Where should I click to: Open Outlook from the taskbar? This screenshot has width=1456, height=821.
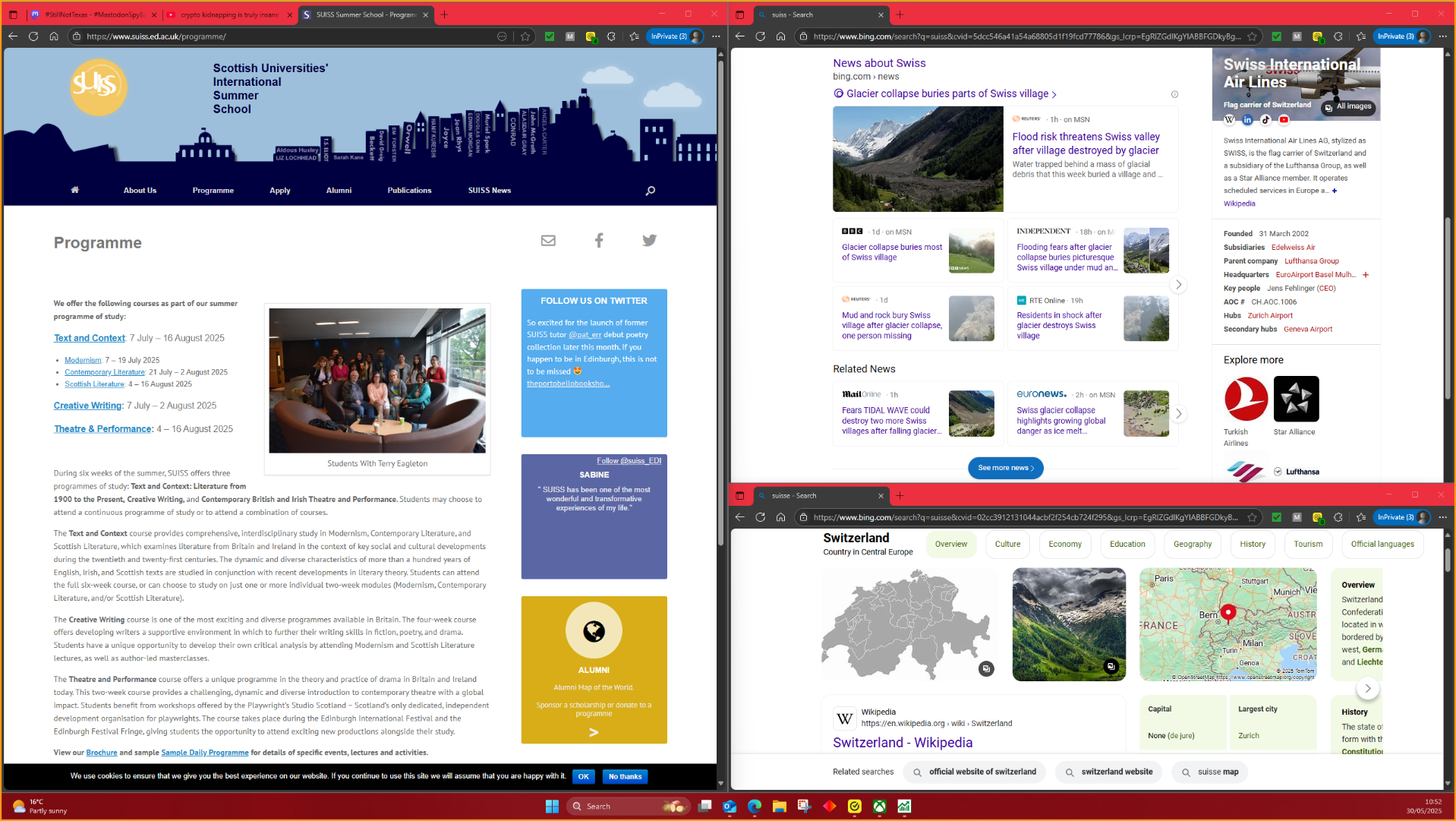pos(730,806)
